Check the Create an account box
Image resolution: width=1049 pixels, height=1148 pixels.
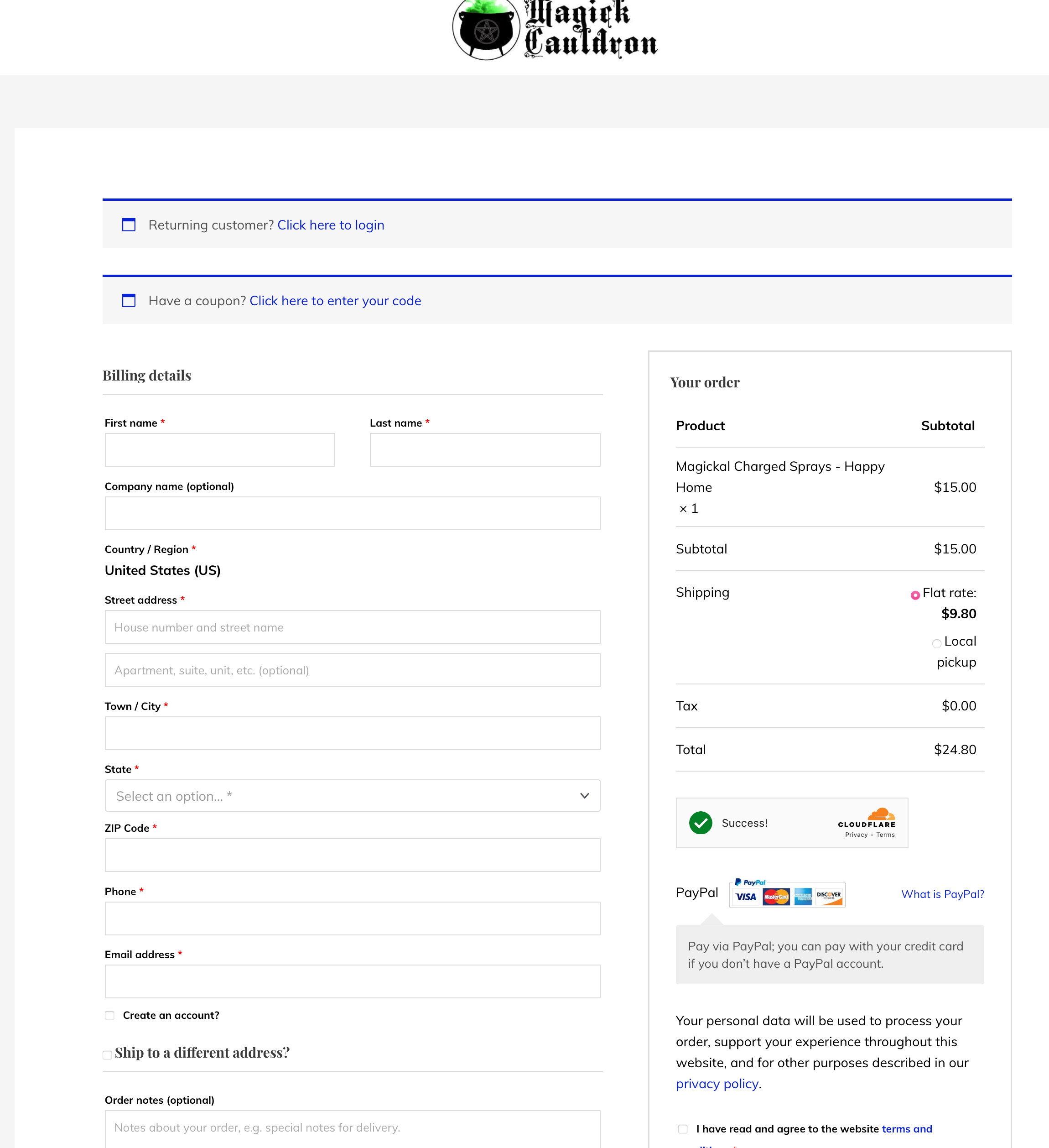coord(110,1015)
